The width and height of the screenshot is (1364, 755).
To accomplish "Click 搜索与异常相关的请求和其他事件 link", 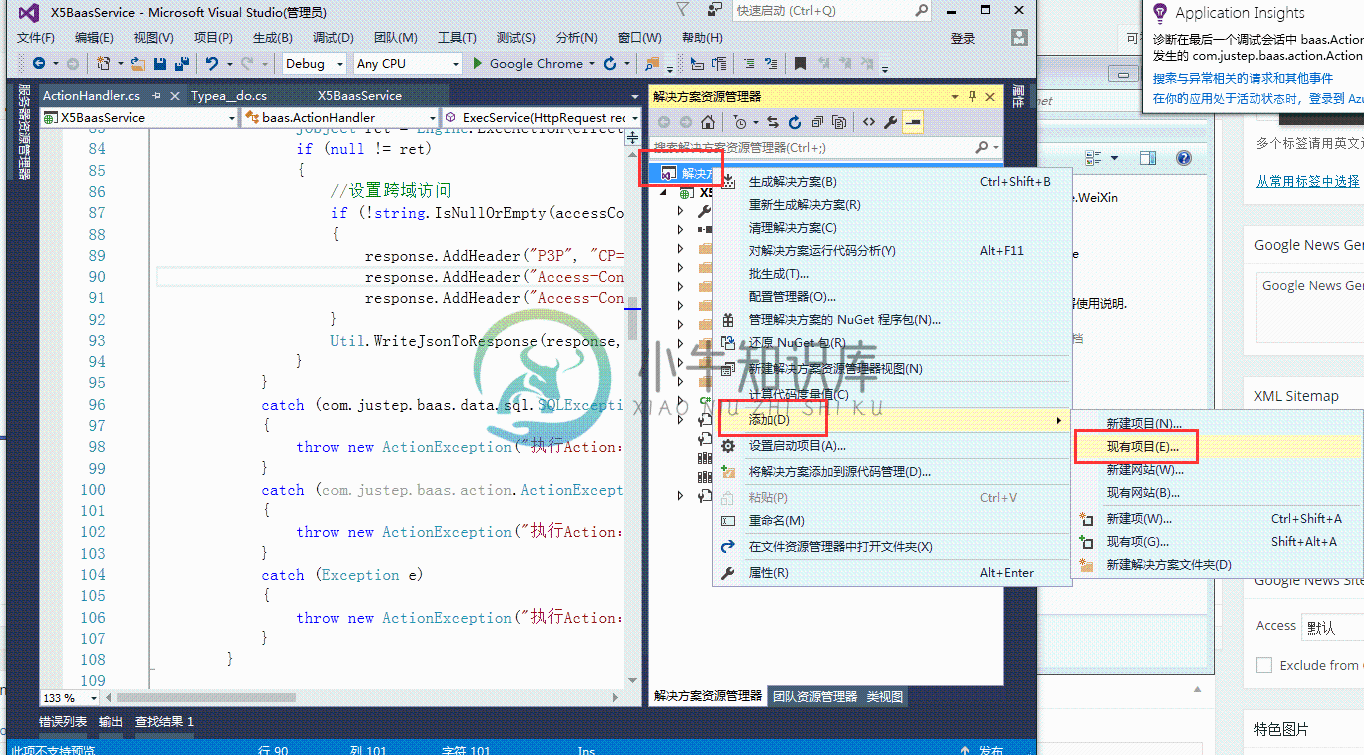I will pyautogui.click(x=1243, y=78).
